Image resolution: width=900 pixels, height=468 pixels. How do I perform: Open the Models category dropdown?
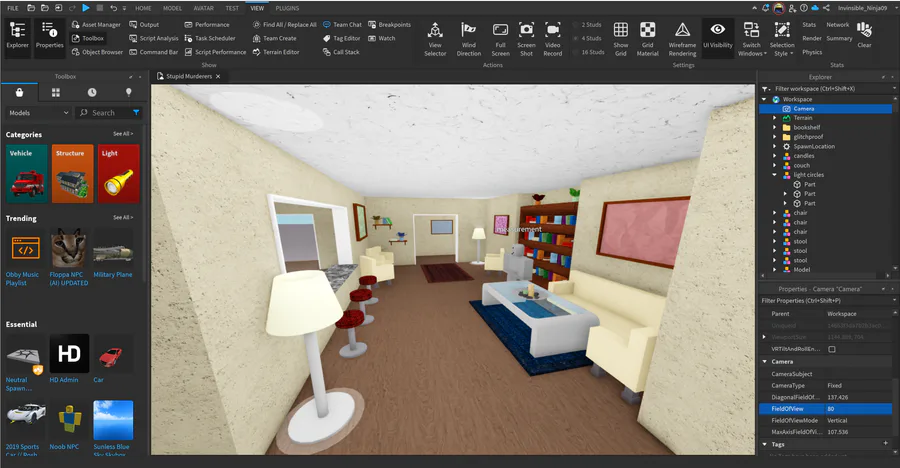[x=38, y=113]
